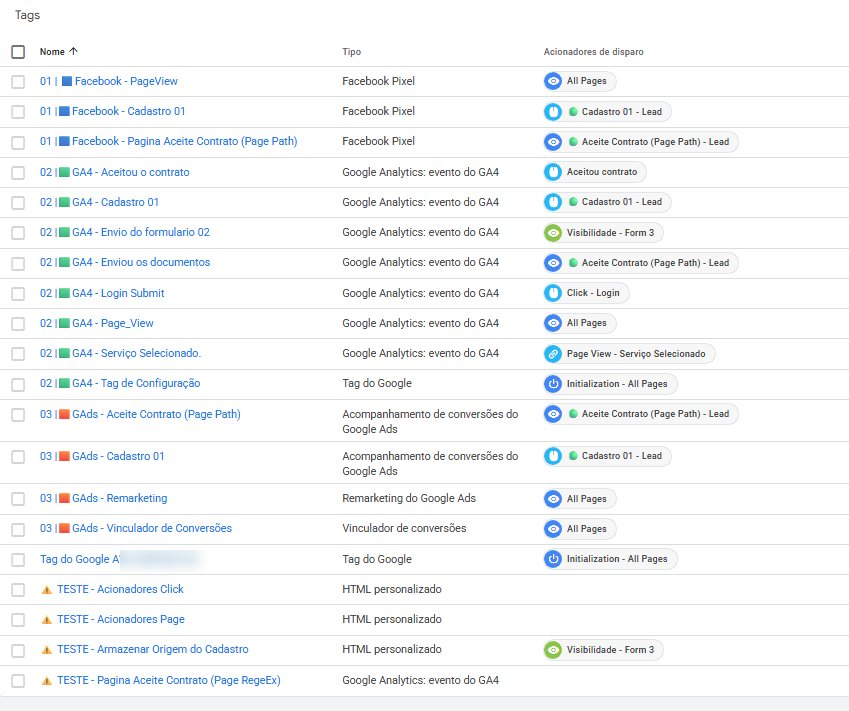Open the TESTE - Armazenar Origem do Cadastro tag

coord(153,649)
